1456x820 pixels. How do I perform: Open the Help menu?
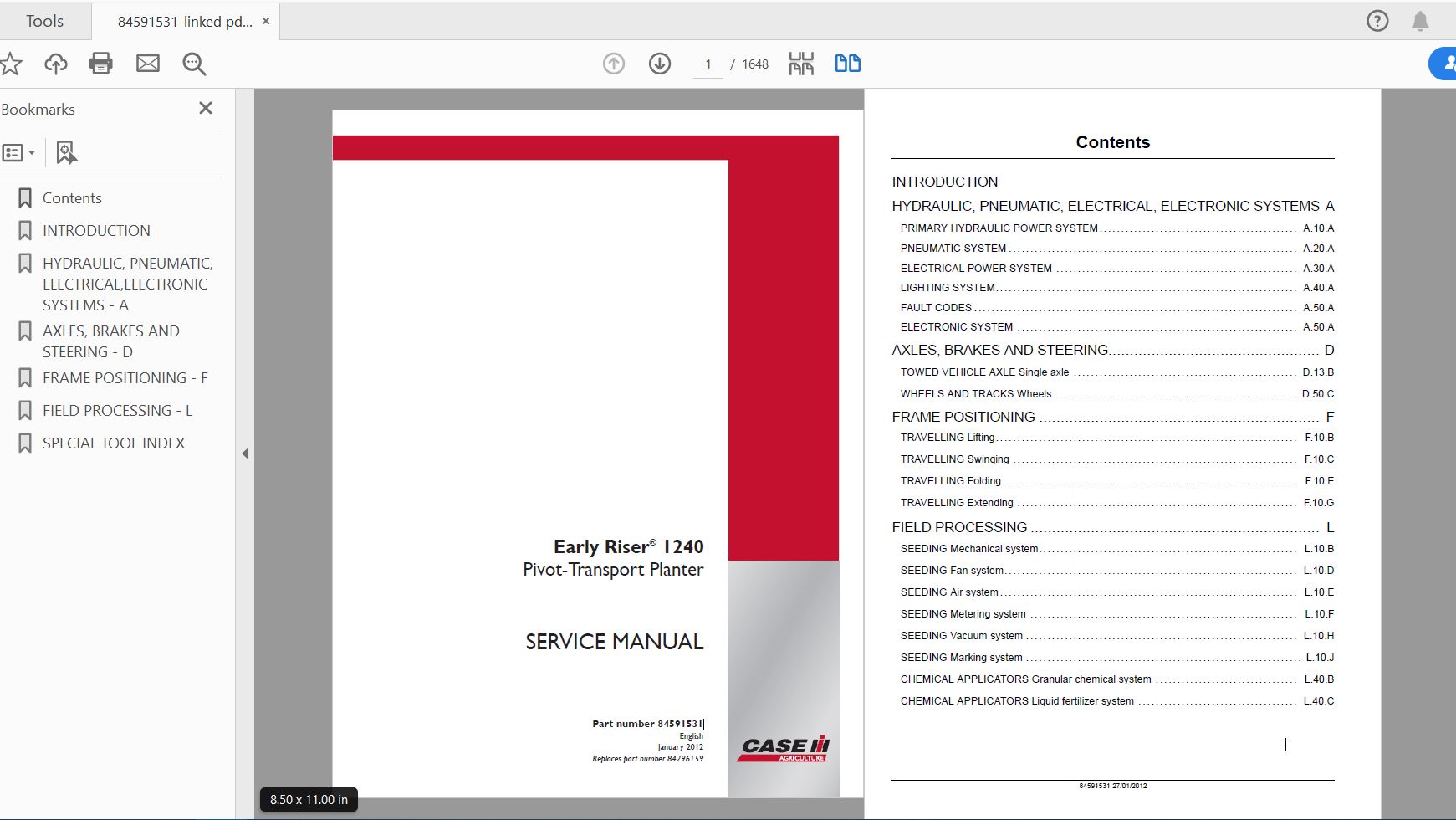[1377, 21]
